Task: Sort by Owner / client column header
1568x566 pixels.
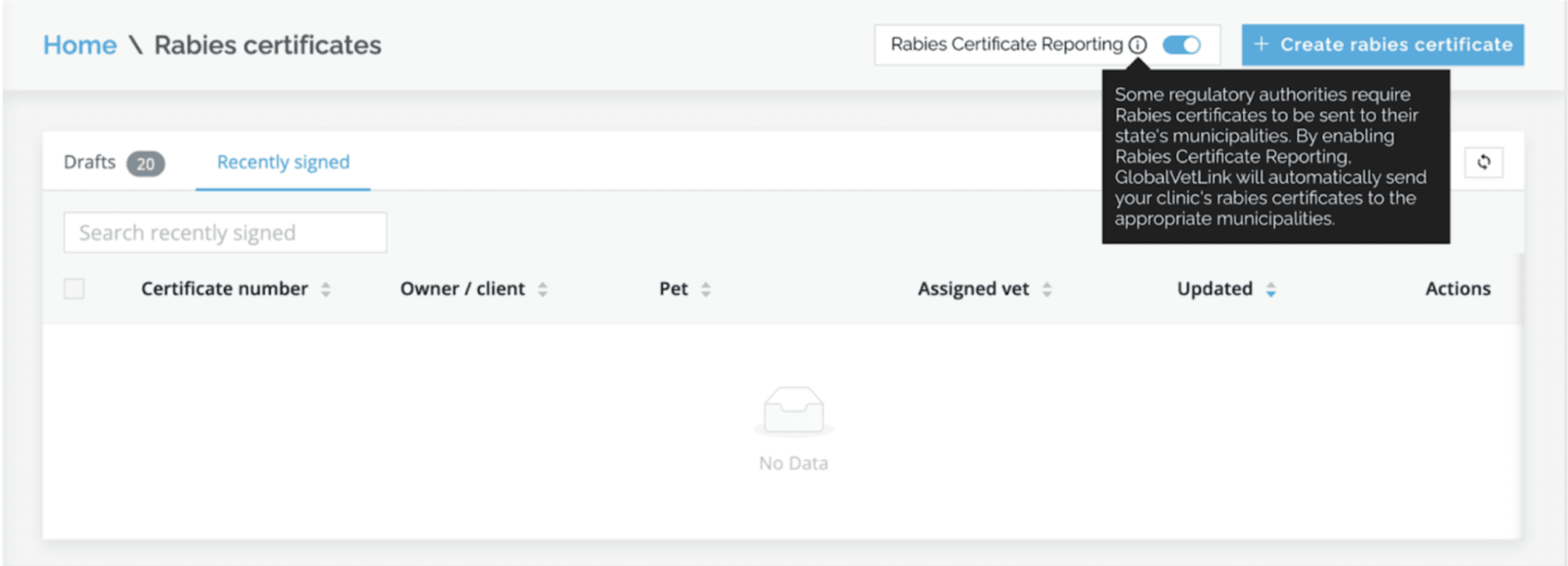Action: [x=462, y=289]
